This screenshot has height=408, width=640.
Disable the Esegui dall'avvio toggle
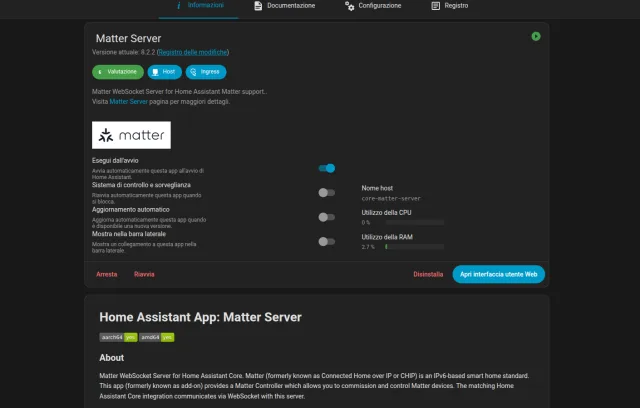tap(327, 168)
